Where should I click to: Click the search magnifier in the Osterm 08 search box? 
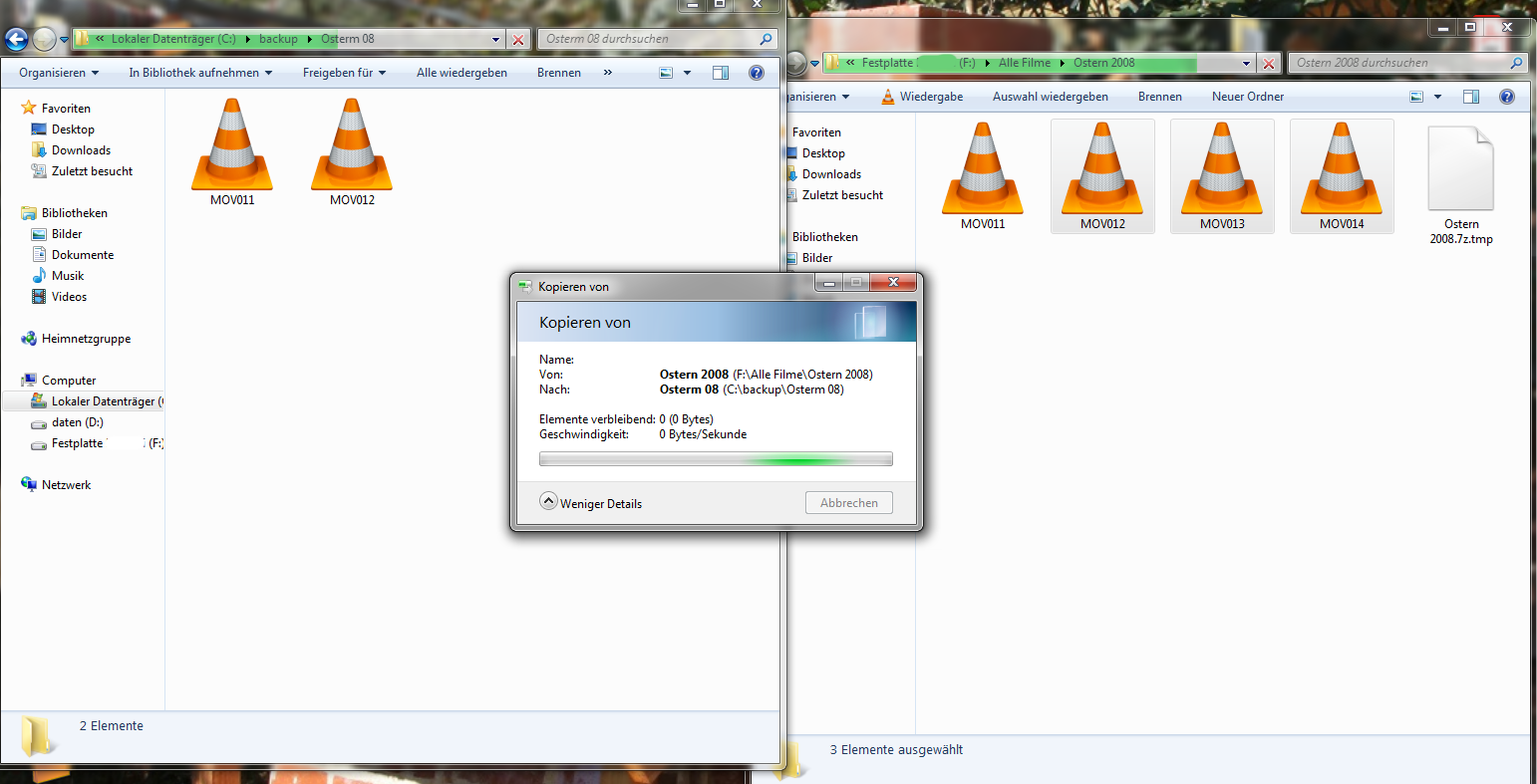coord(766,39)
